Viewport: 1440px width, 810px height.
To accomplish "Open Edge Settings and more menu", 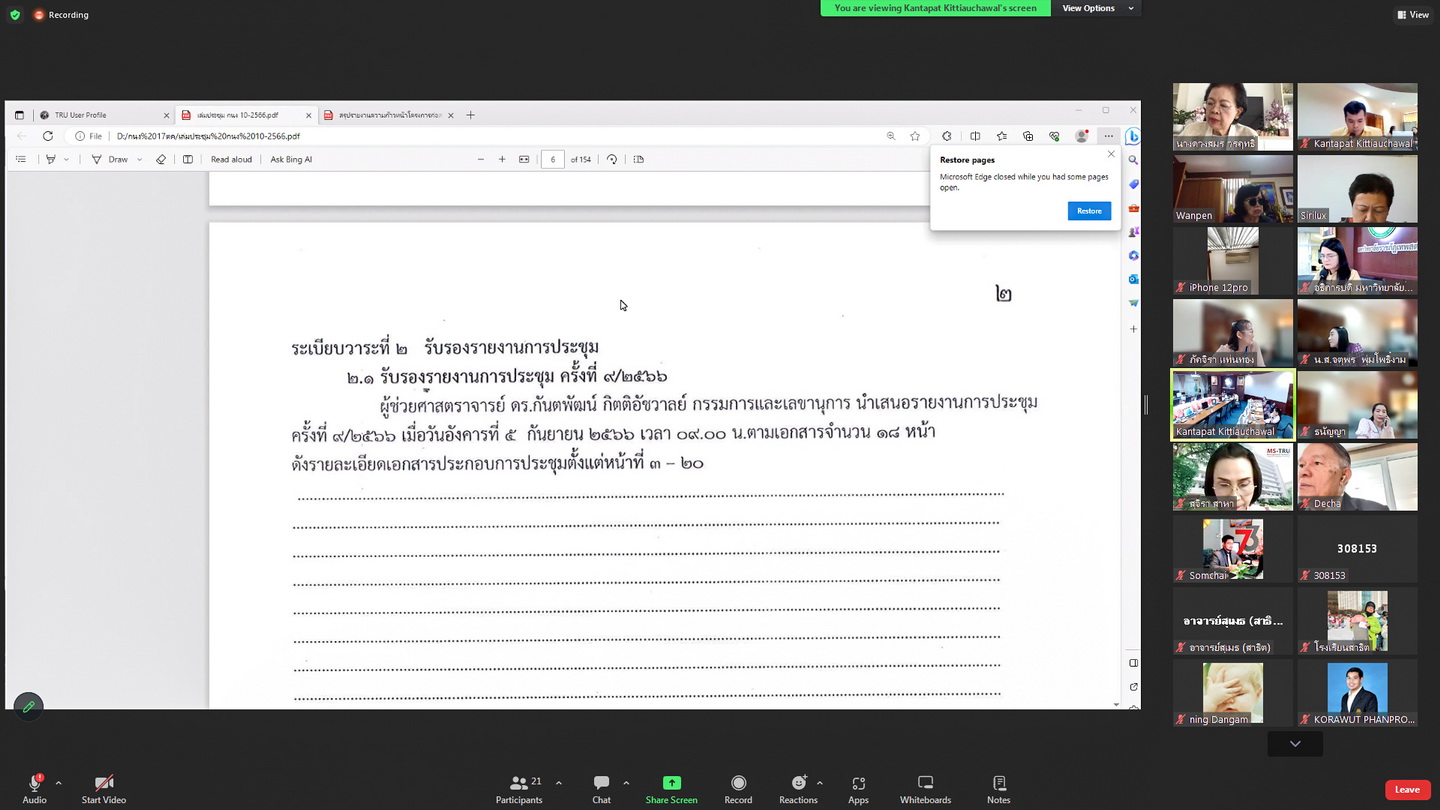I will [1108, 136].
